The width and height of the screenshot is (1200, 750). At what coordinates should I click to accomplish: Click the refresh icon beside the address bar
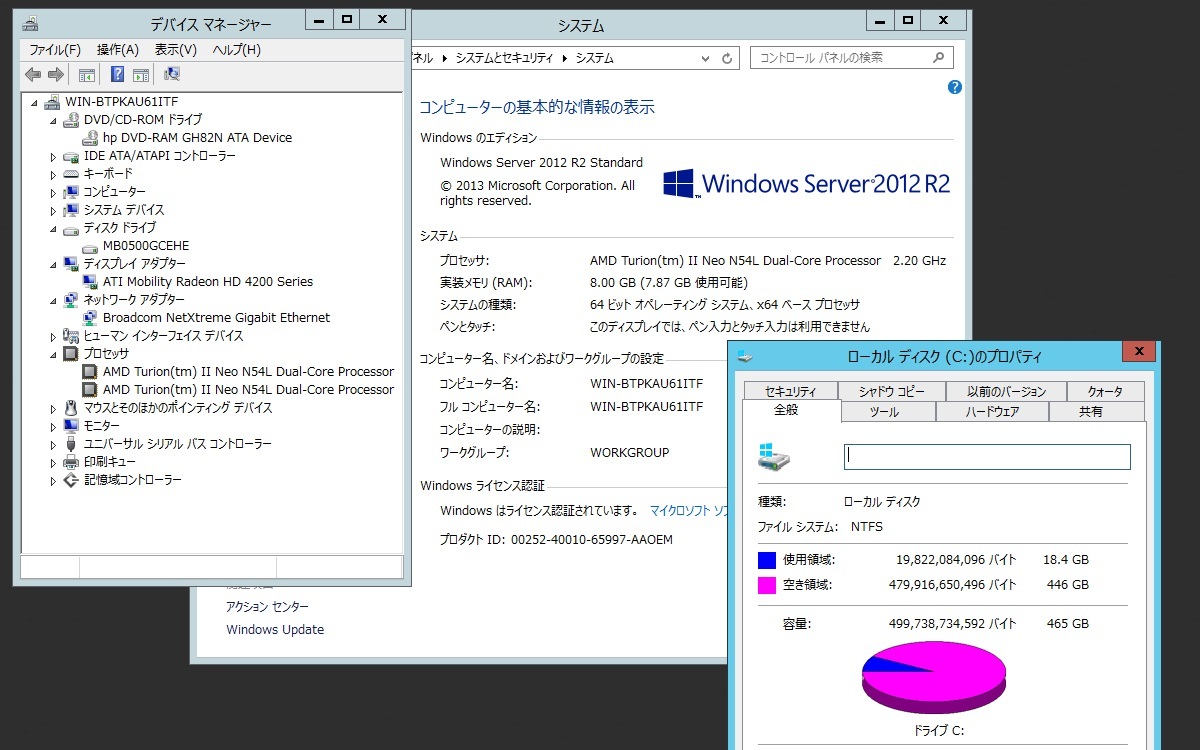point(728,58)
